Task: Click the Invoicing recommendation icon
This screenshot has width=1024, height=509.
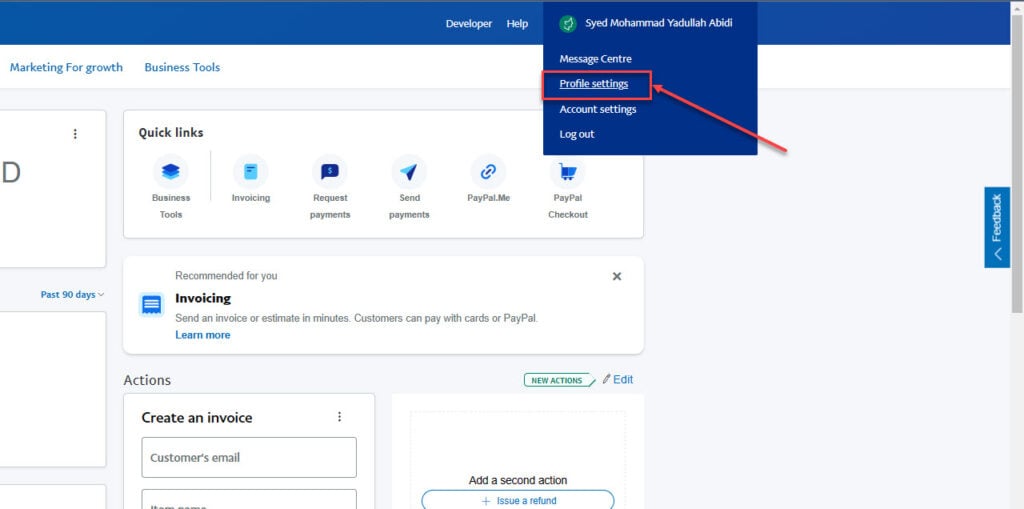Action: coord(152,304)
